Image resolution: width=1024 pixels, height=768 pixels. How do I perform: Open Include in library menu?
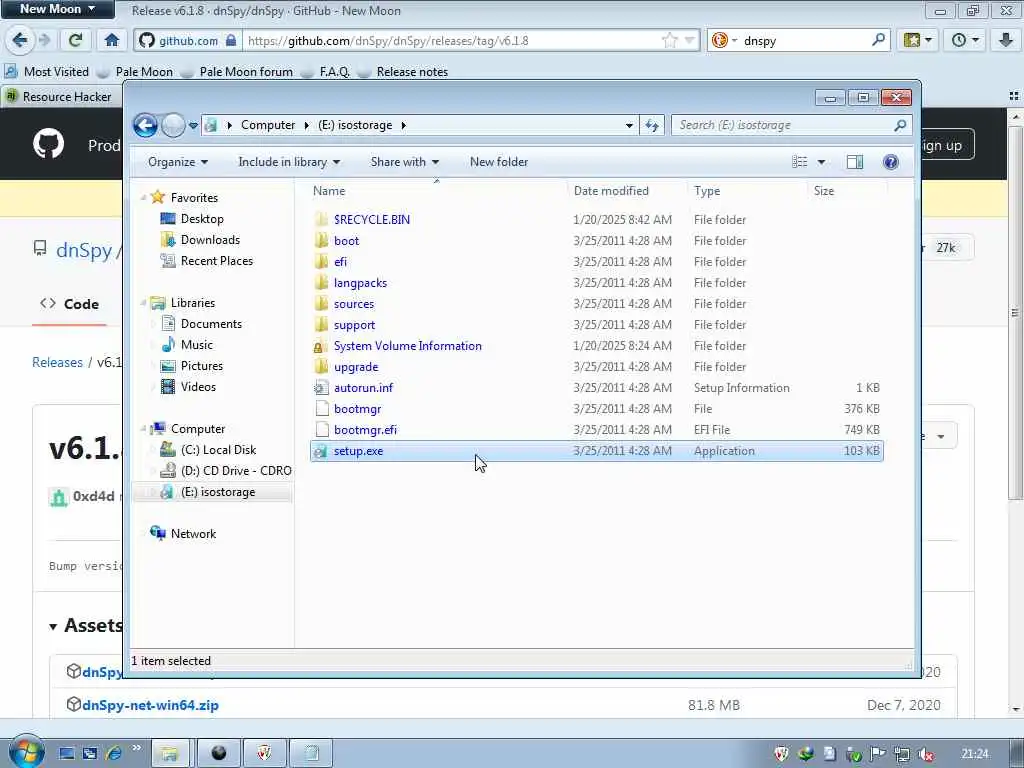click(289, 162)
